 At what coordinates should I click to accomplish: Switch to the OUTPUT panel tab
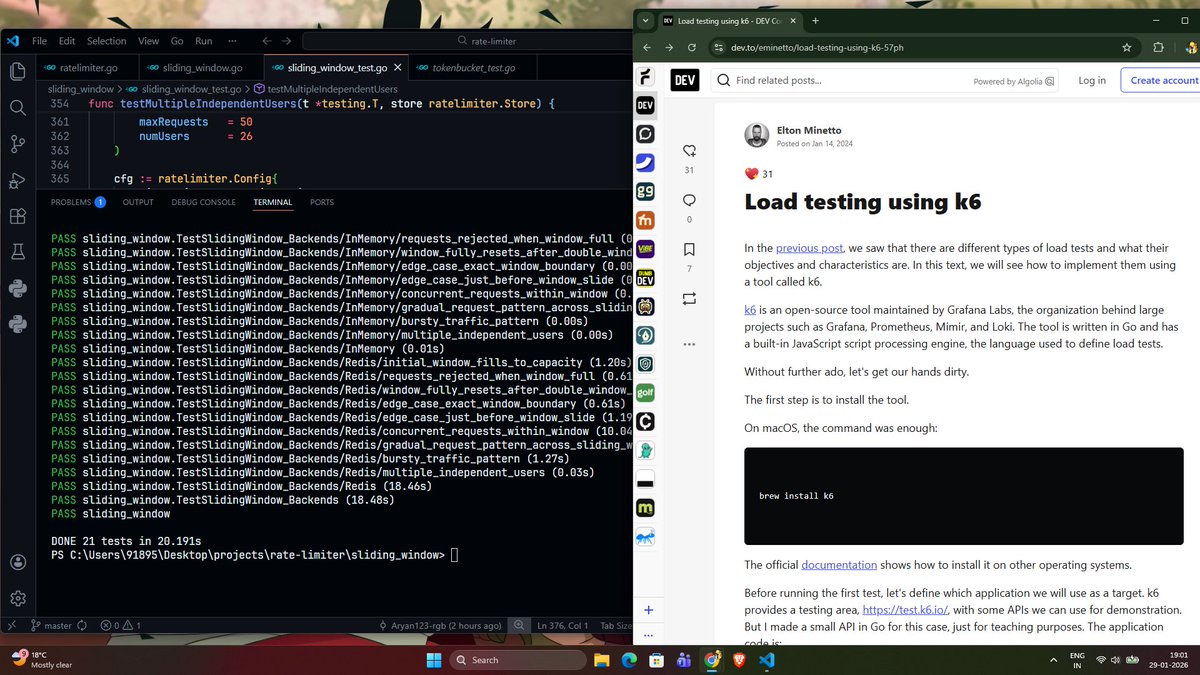pos(138,202)
